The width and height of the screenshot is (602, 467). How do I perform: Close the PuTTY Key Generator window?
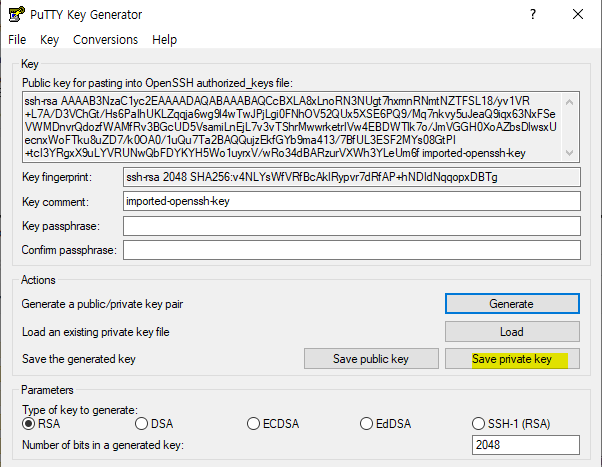578,14
